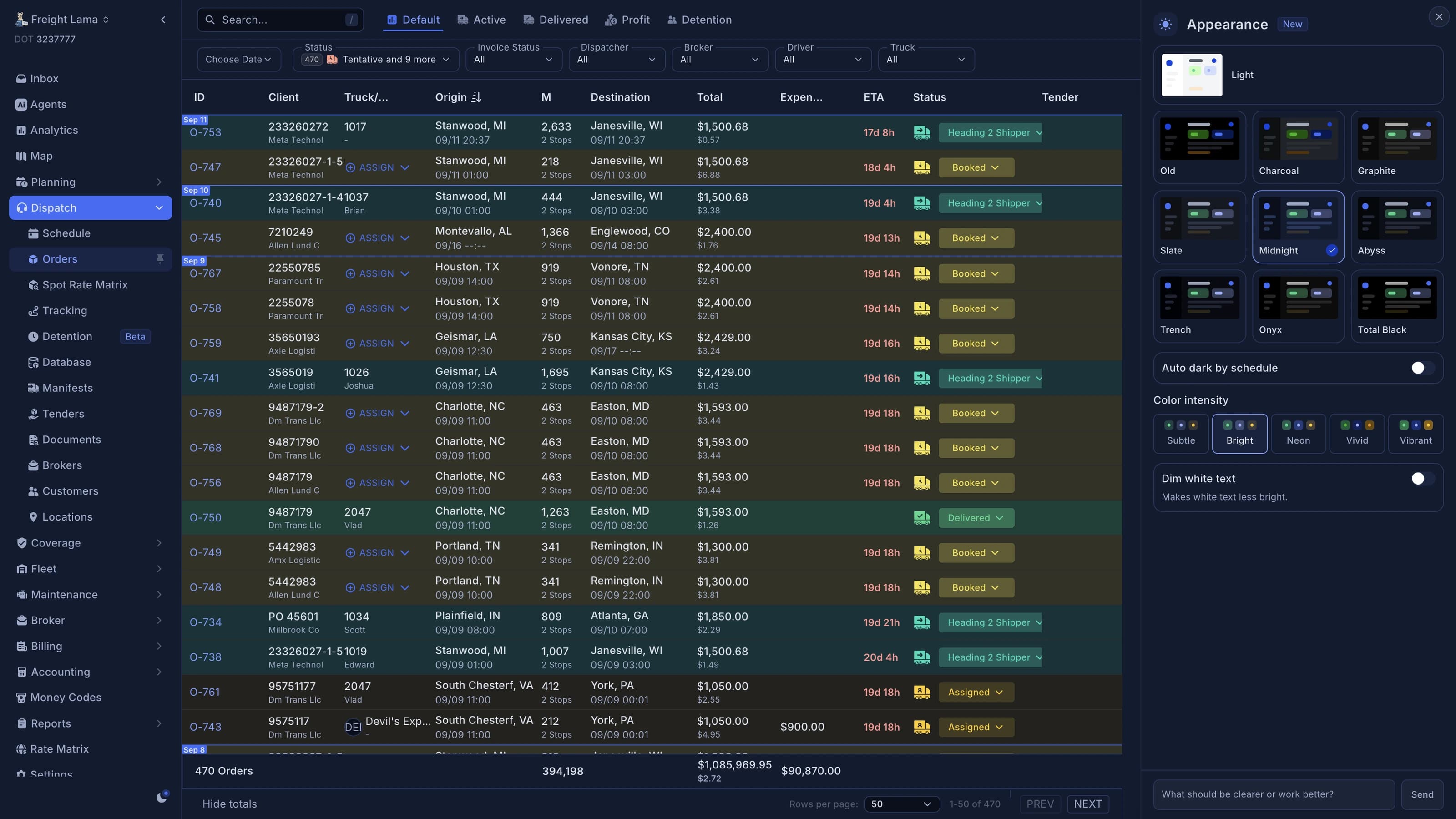
Task: Switch to the Detention tab
Action: click(699, 20)
